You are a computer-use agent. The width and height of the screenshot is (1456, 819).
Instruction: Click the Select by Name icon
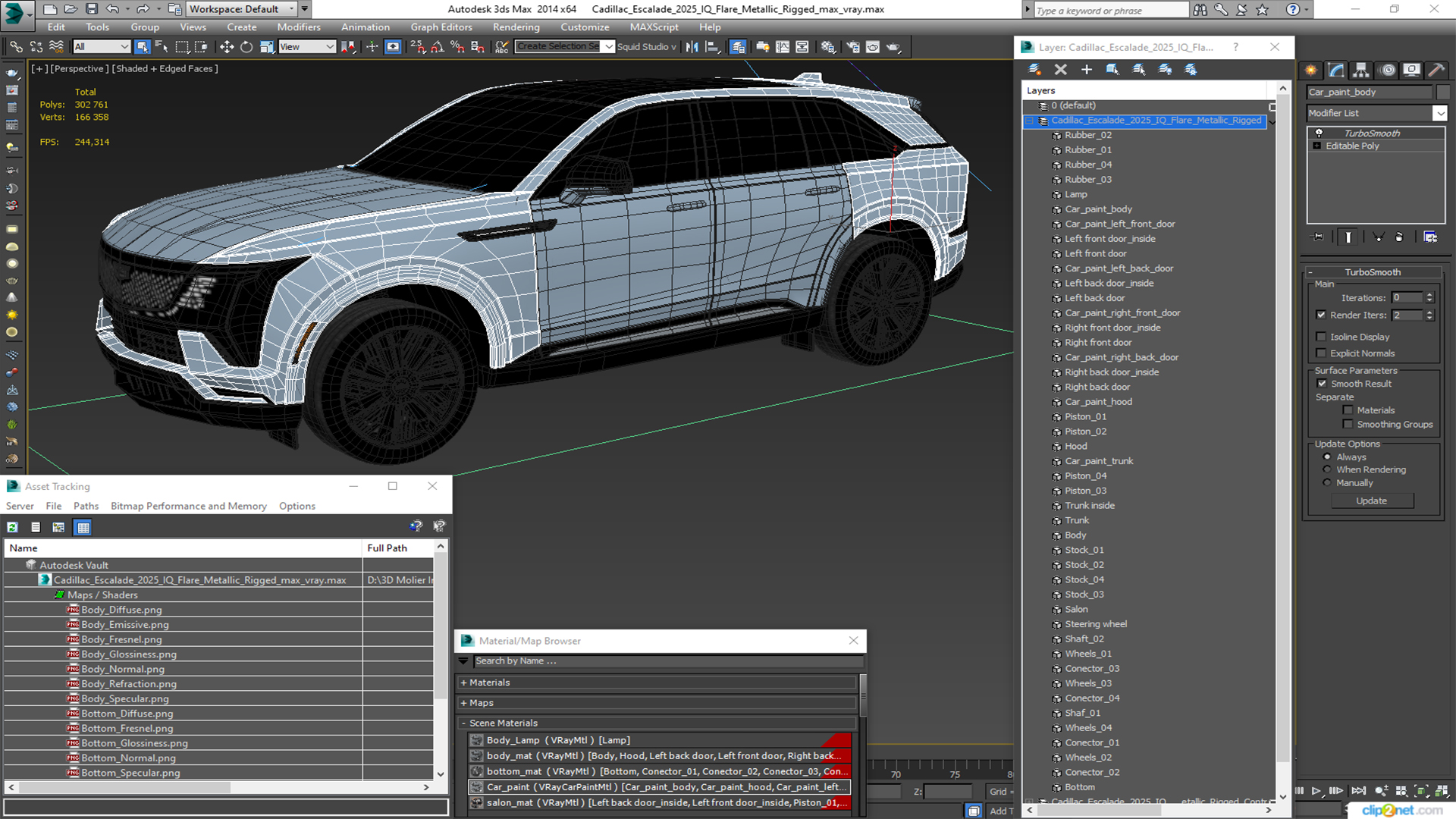pyautogui.click(x=162, y=47)
